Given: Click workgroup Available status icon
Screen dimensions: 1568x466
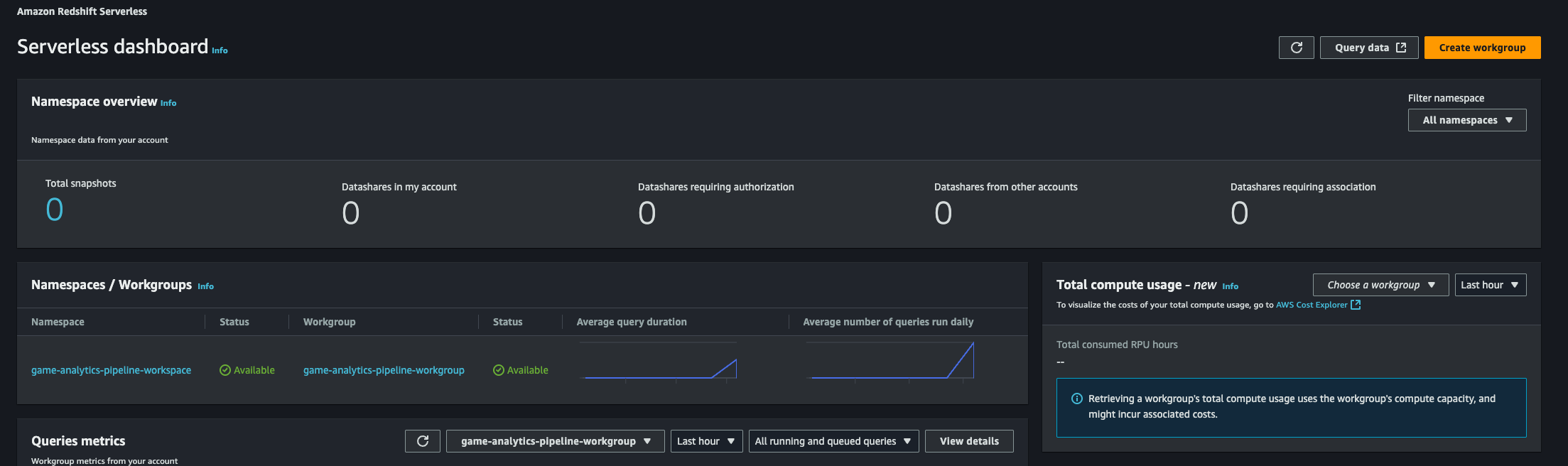Looking at the screenshot, I should [499, 370].
